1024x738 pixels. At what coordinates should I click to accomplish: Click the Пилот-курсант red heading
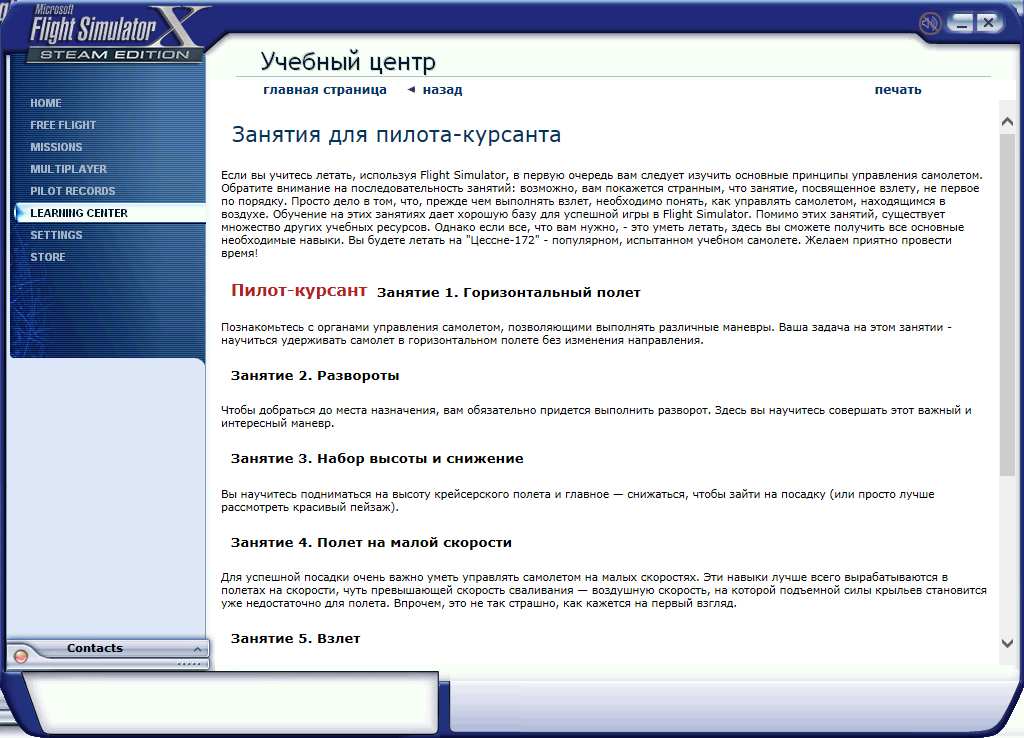[x=299, y=291]
